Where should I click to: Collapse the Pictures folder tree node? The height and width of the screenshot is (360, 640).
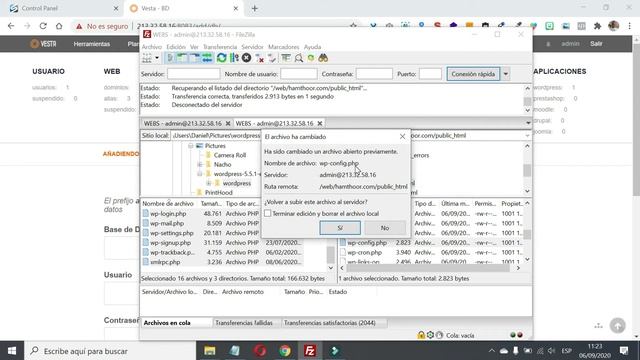tap(191, 146)
